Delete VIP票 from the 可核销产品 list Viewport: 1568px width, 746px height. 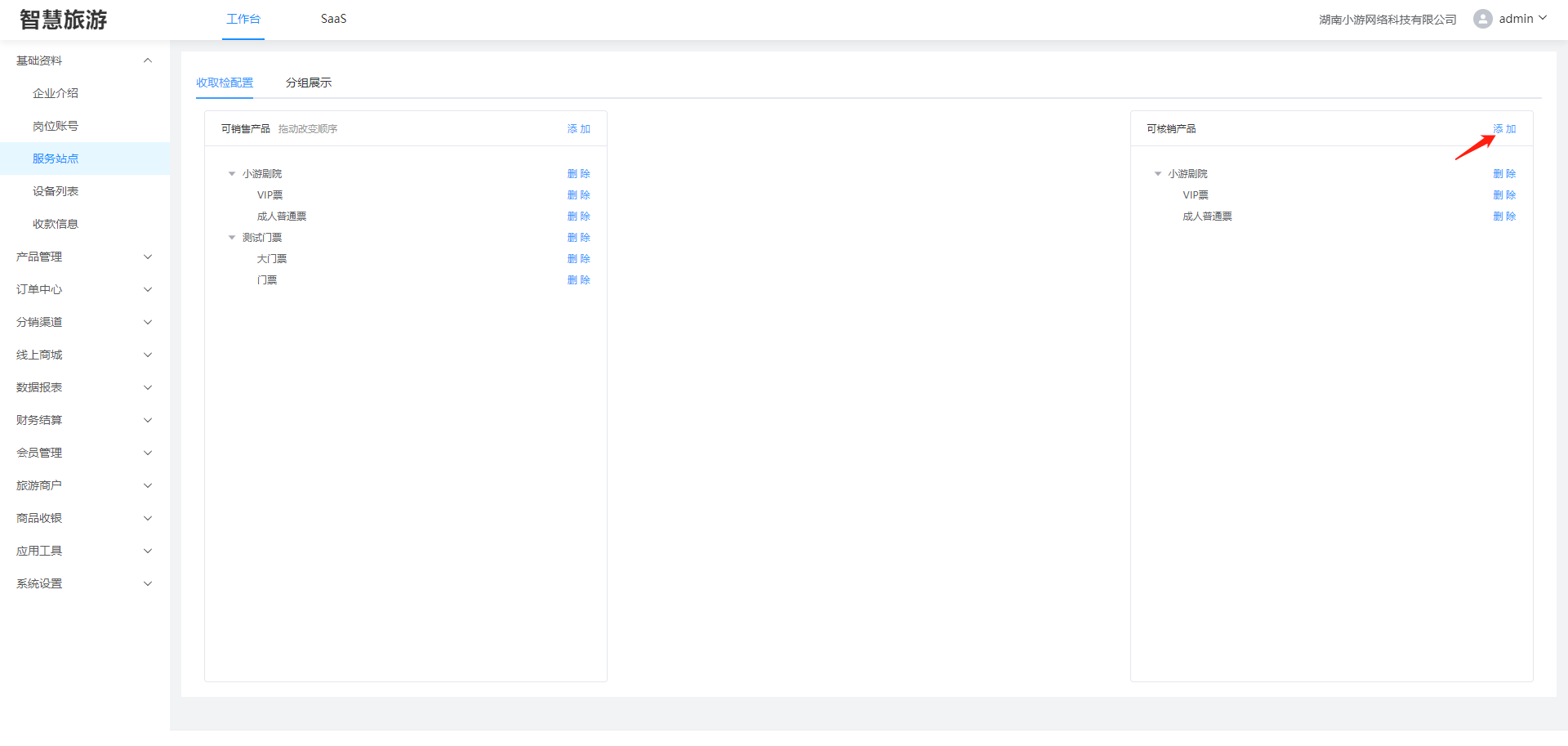1503,195
